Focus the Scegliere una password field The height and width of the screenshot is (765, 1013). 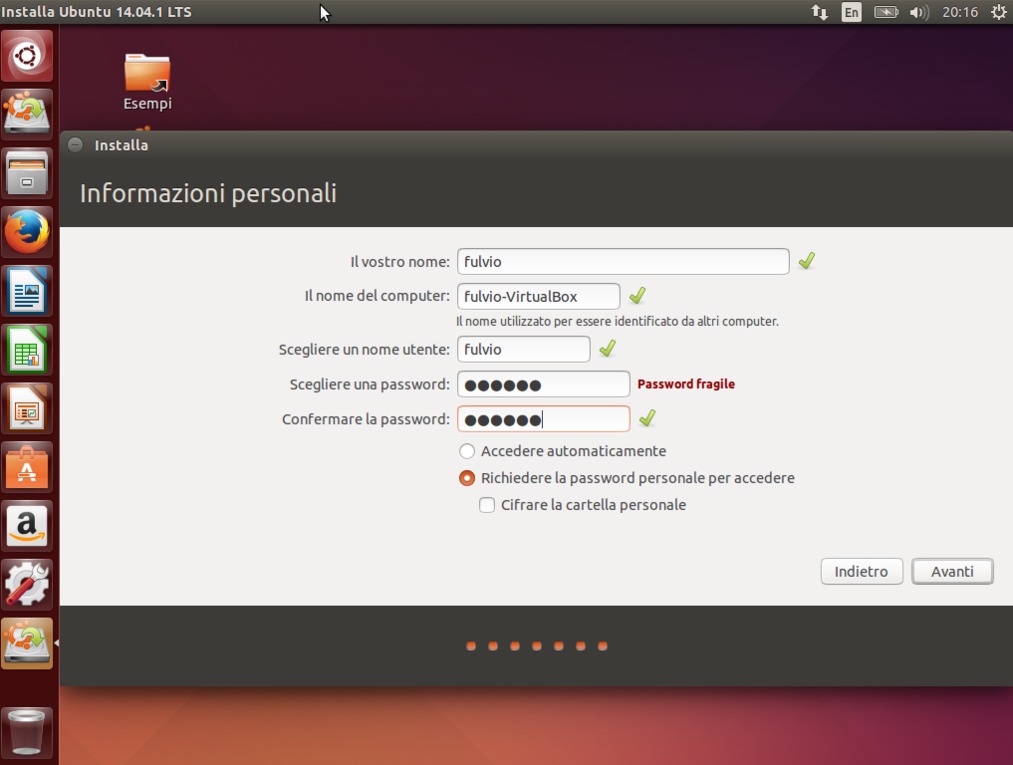[543, 384]
